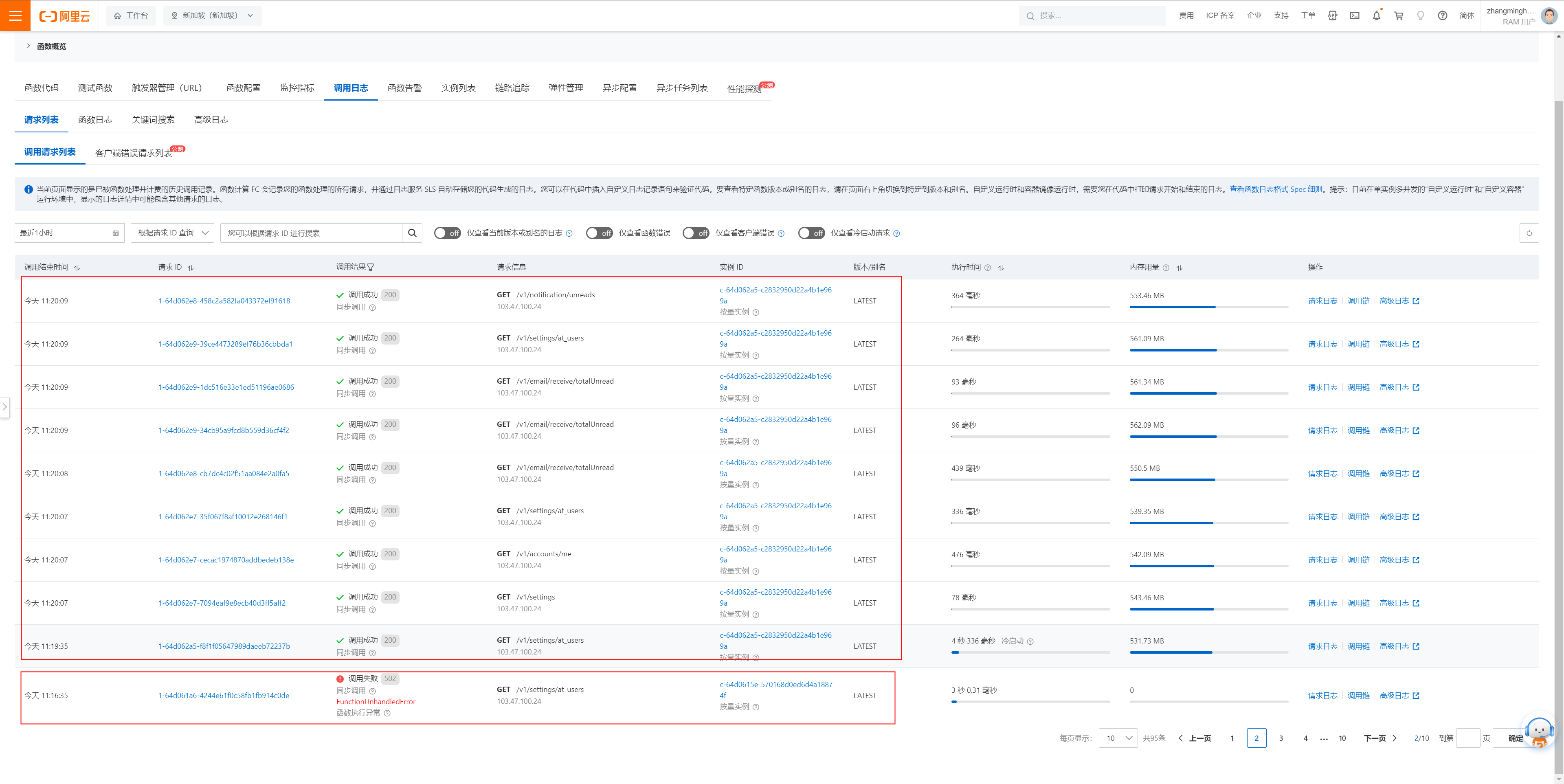This screenshot has width=1564, height=784.
Task: Open the notifications bell
Action: pyautogui.click(x=1376, y=16)
